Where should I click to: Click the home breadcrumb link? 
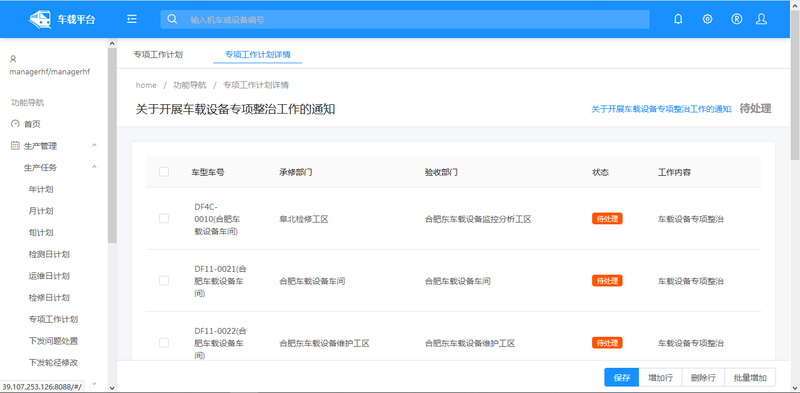pyautogui.click(x=146, y=85)
